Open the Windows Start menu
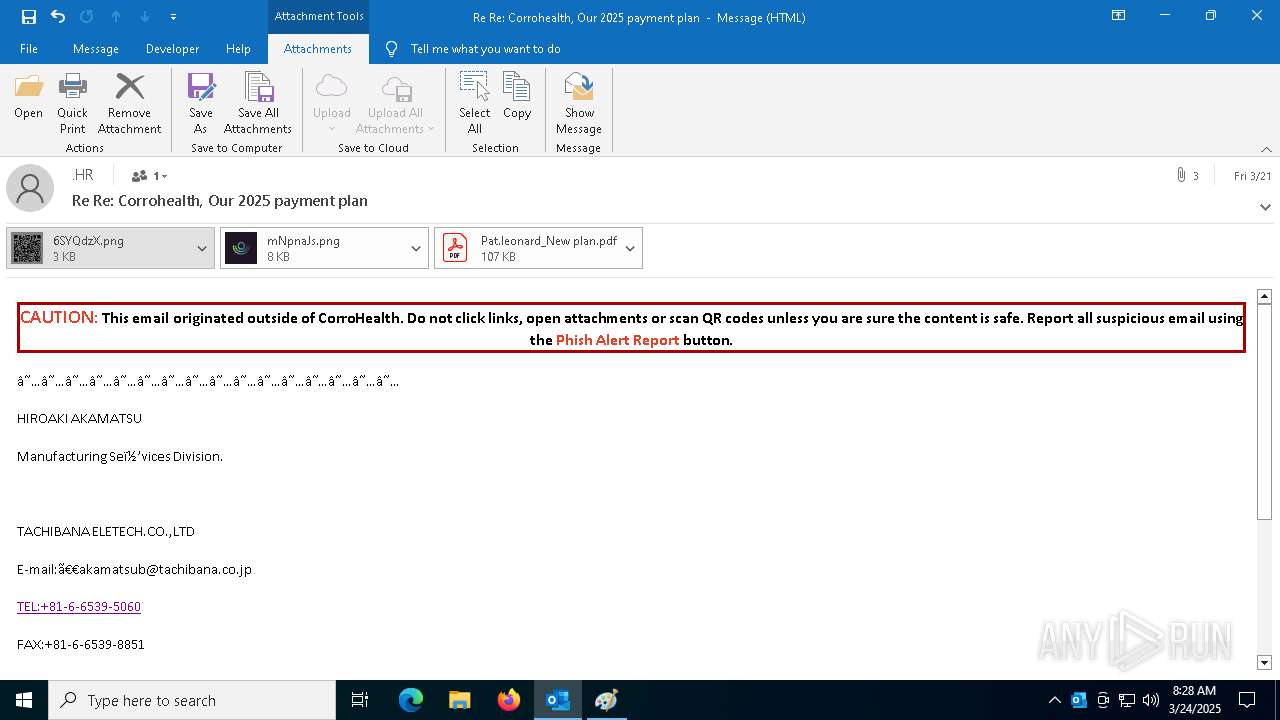 pyautogui.click(x=24, y=700)
